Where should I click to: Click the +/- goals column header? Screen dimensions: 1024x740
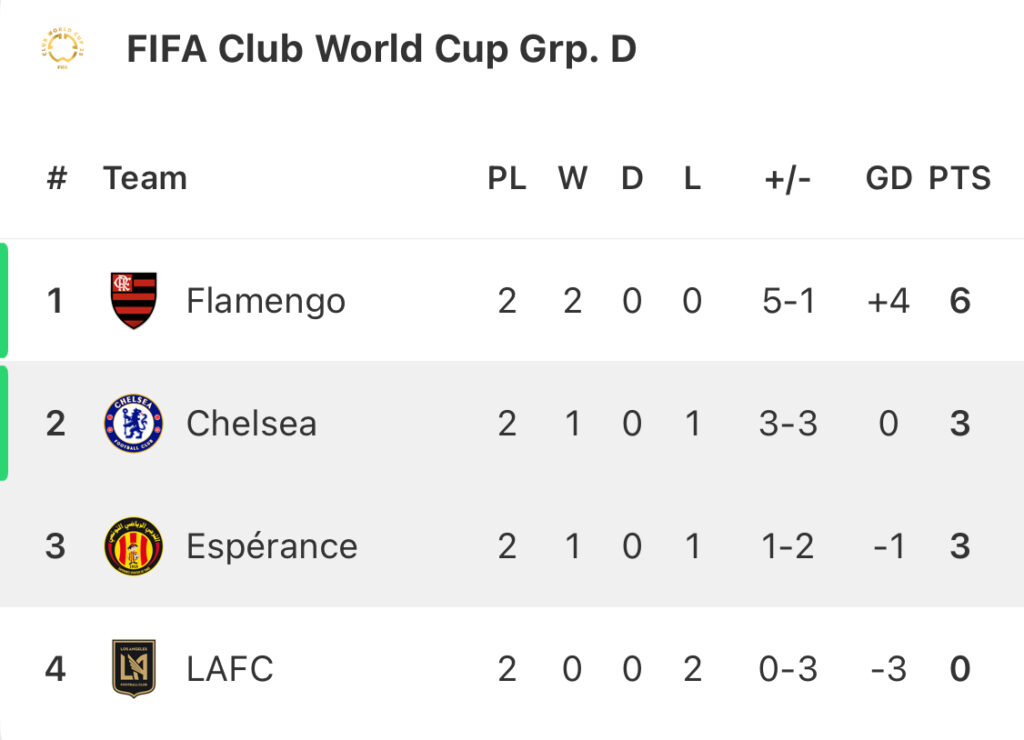click(x=788, y=179)
